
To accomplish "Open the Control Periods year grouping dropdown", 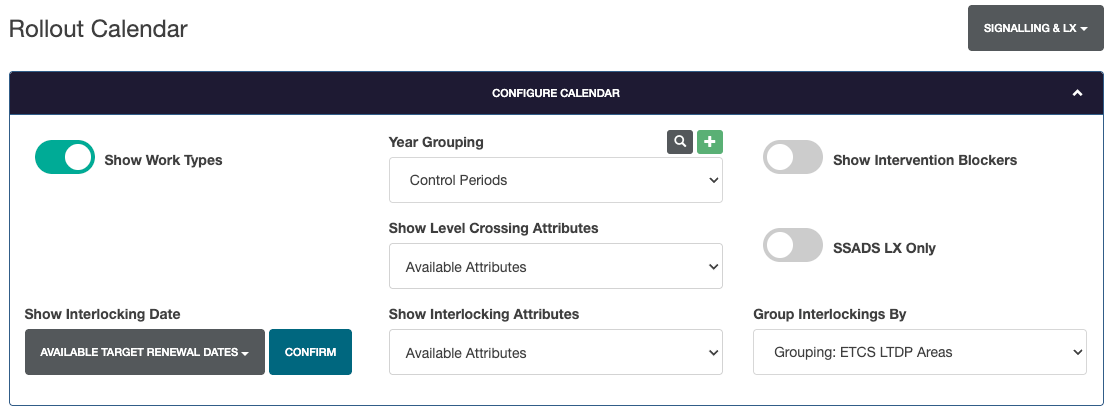I will tap(555, 180).
